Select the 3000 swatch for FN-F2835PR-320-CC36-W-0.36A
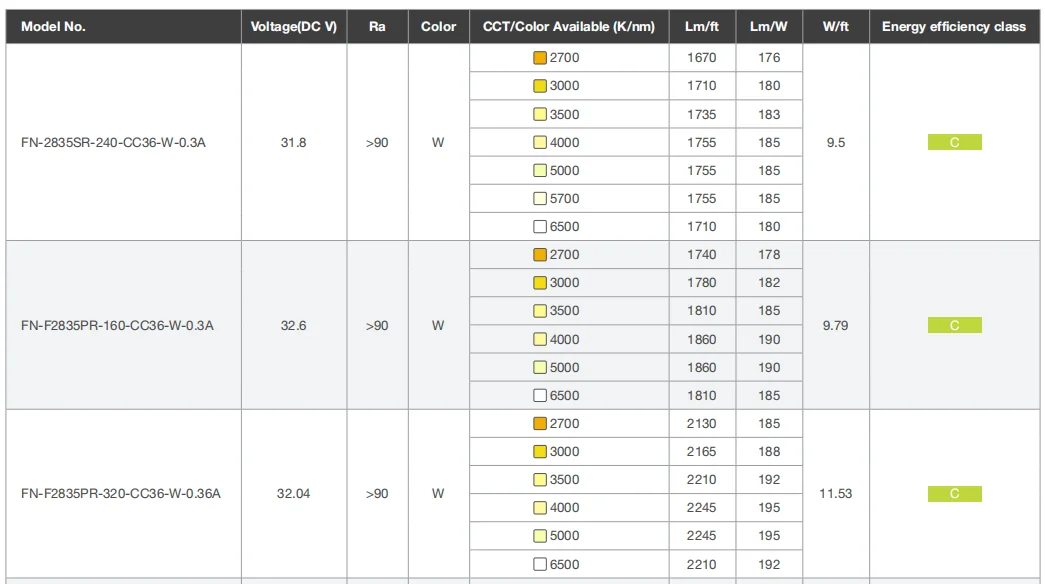 540,452
